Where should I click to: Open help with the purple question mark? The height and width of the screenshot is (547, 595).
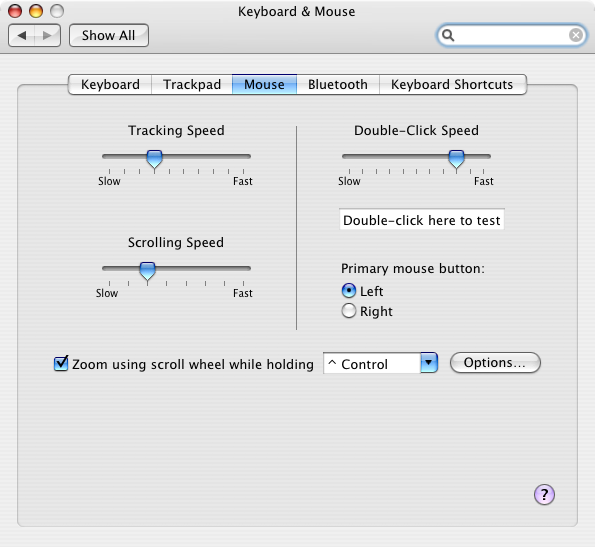coord(544,495)
